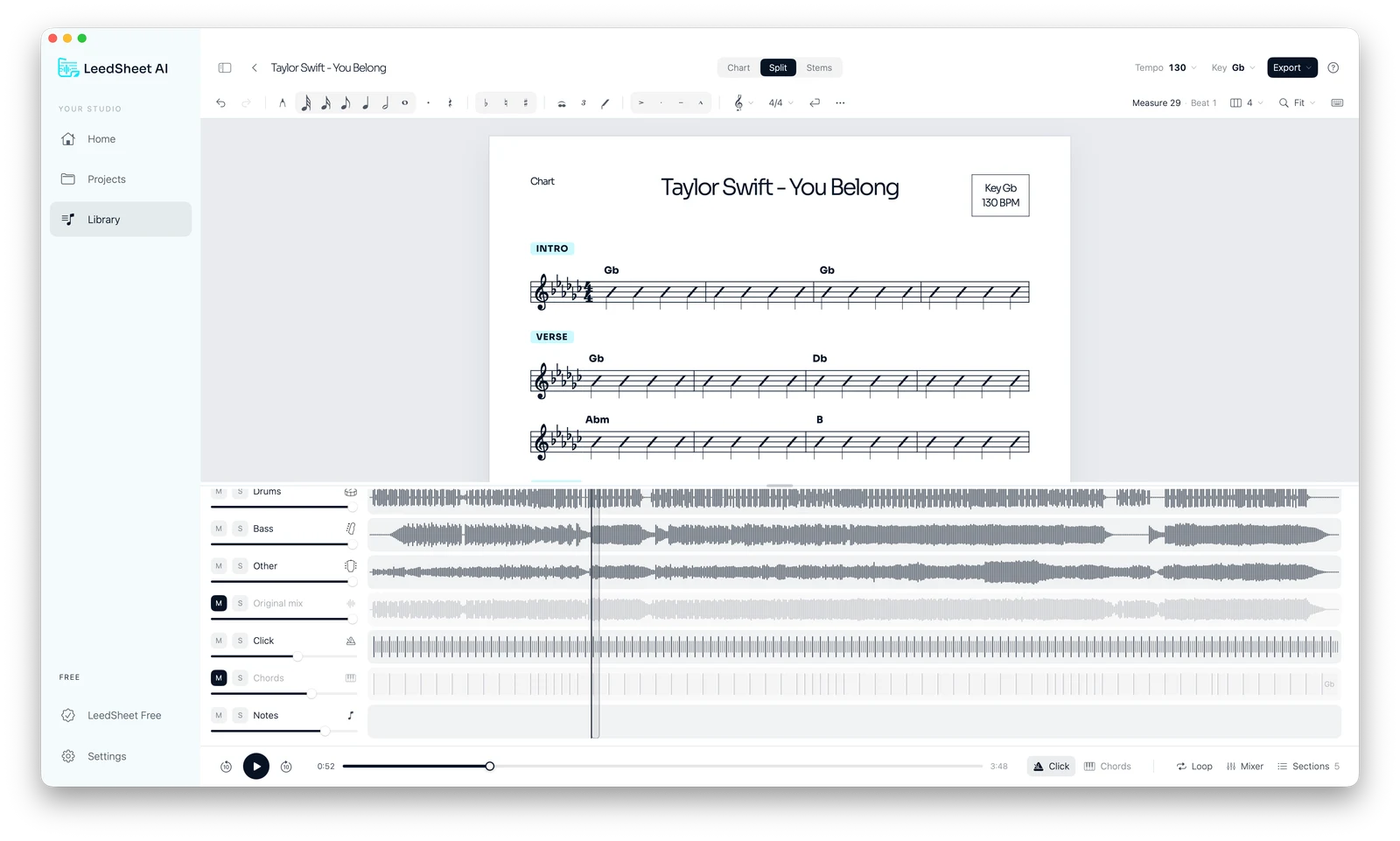The height and width of the screenshot is (841, 1400).
Task: Adjust the Click track volume slider
Action: [297, 656]
